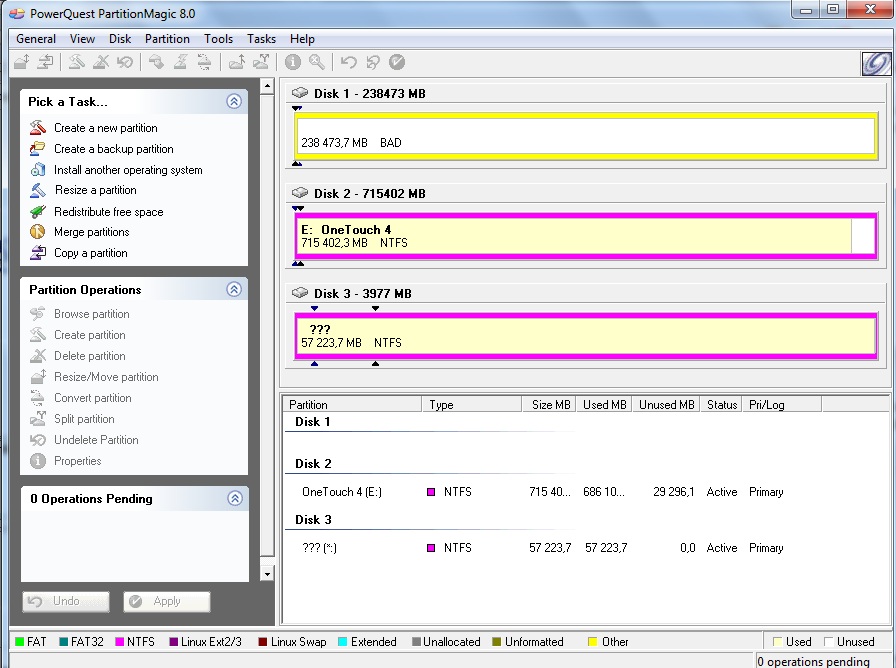Viewport: 896px width, 668px height.
Task: Select the OneTouch 4 (E:) partition row
Action: pyautogui.click(x=342, y=492)
